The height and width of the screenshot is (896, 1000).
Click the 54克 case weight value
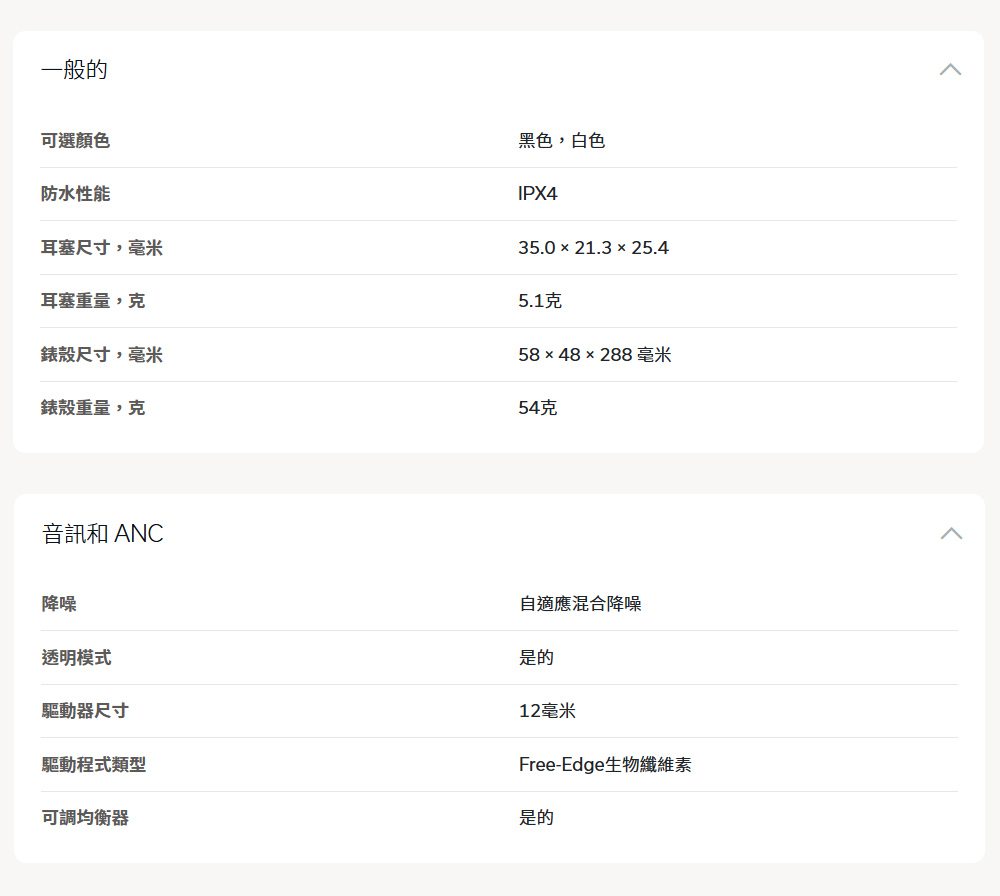tap(537, 408)
